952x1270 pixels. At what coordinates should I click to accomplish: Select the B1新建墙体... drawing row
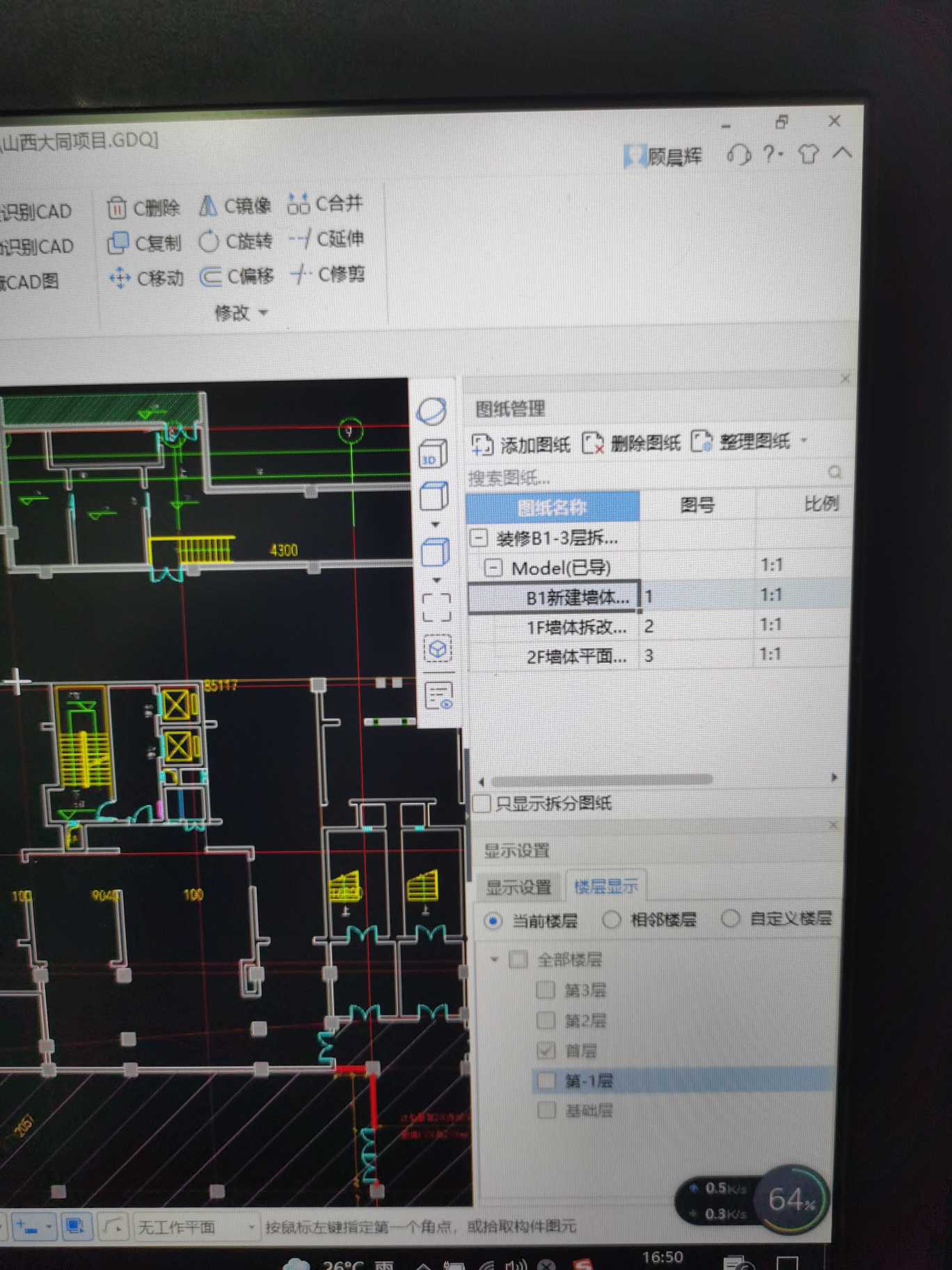click(x=658, y=597)
